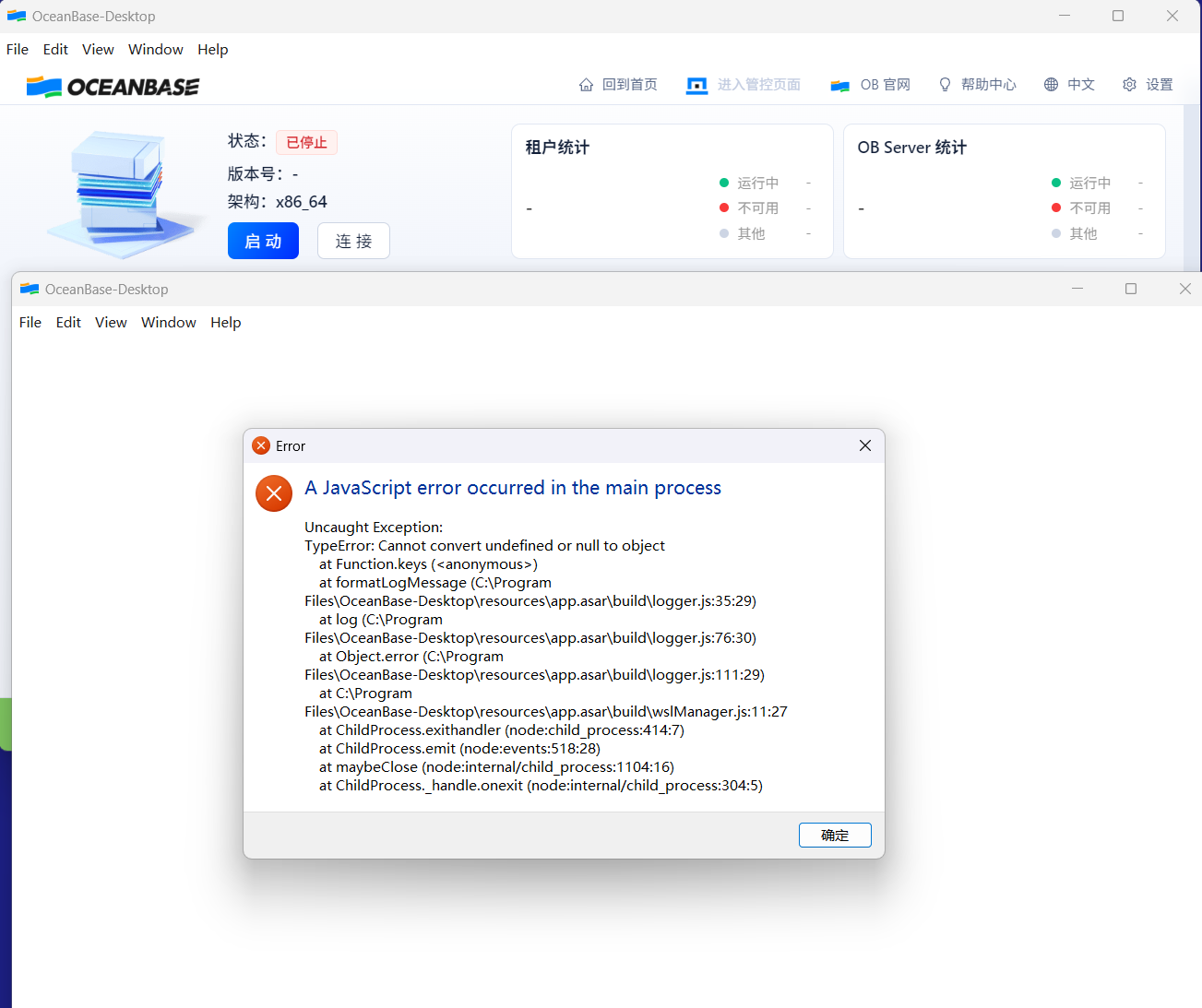Open Help menu in back window
Screen dimensions: 1202x1008
tap(213, 50)
